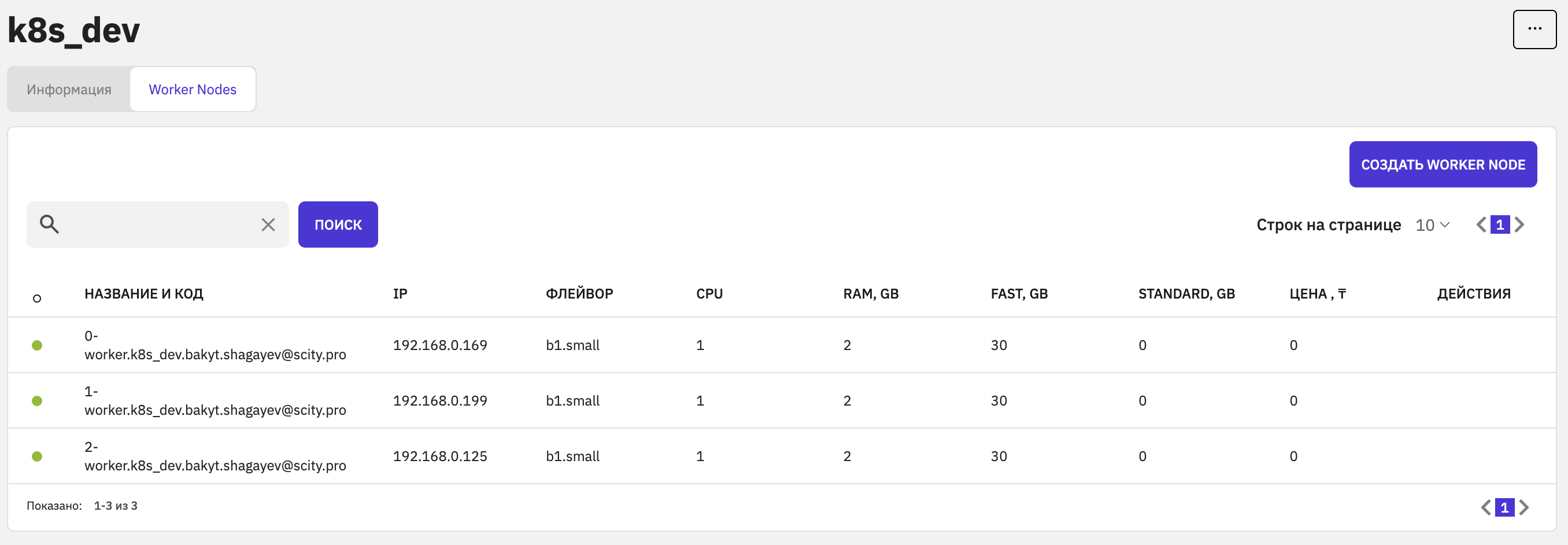The width and height of the screenshot is (1568, 545).
Task: Click previous page arrow at table bottom
Action: [x=1486, y=507]
